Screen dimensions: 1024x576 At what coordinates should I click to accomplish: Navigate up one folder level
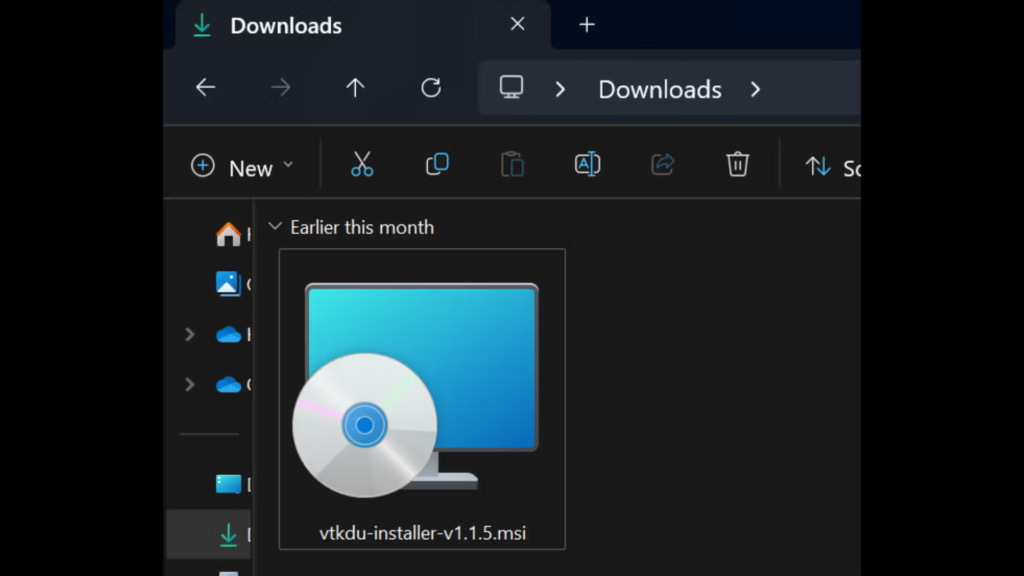pyautogui.click(x=355, y=88)
